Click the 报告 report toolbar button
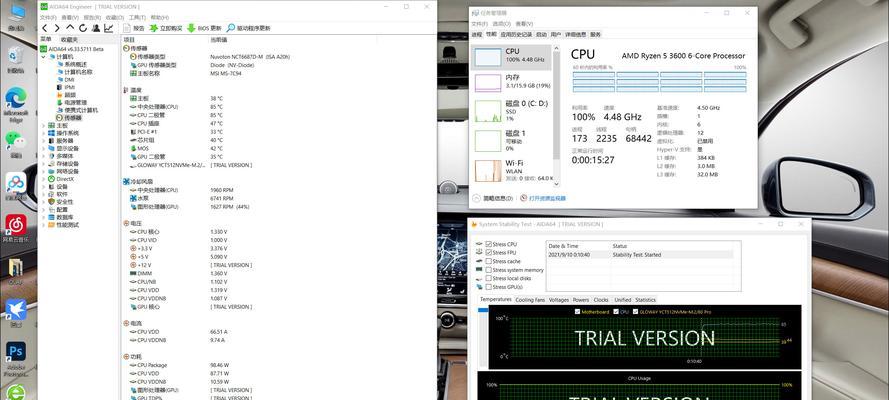This screenshot has width=889, height=400. (134, 28)
